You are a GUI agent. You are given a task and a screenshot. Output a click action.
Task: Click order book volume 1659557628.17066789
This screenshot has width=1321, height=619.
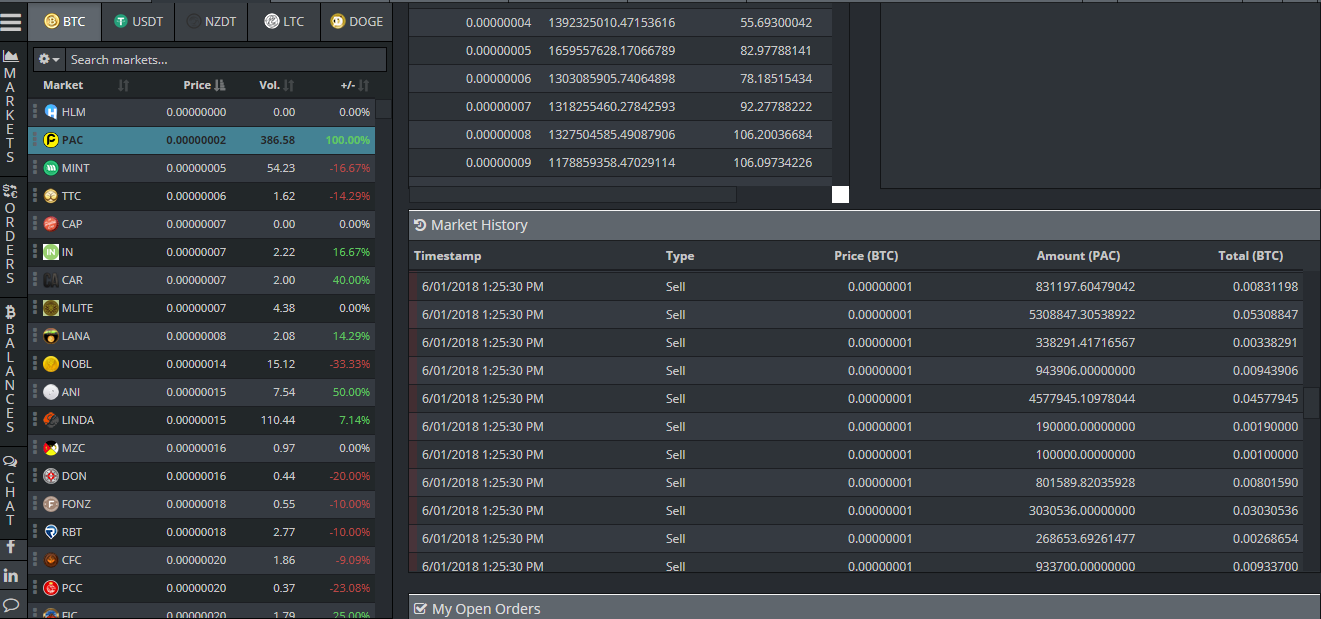click(x=611, y=50)
